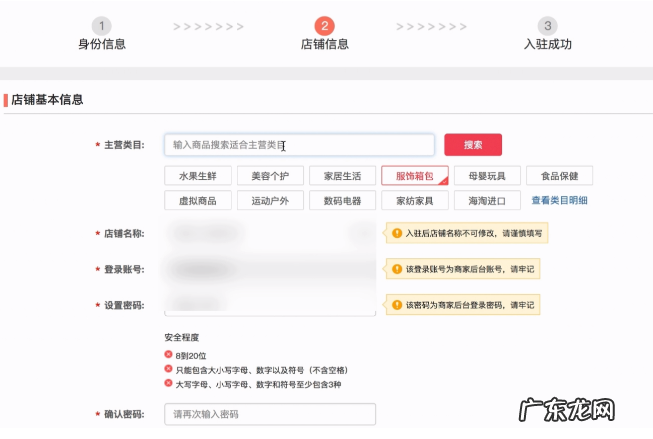653x439 pixels.
Task: Click the 入驻成功 step label
Action: [548, 44]
